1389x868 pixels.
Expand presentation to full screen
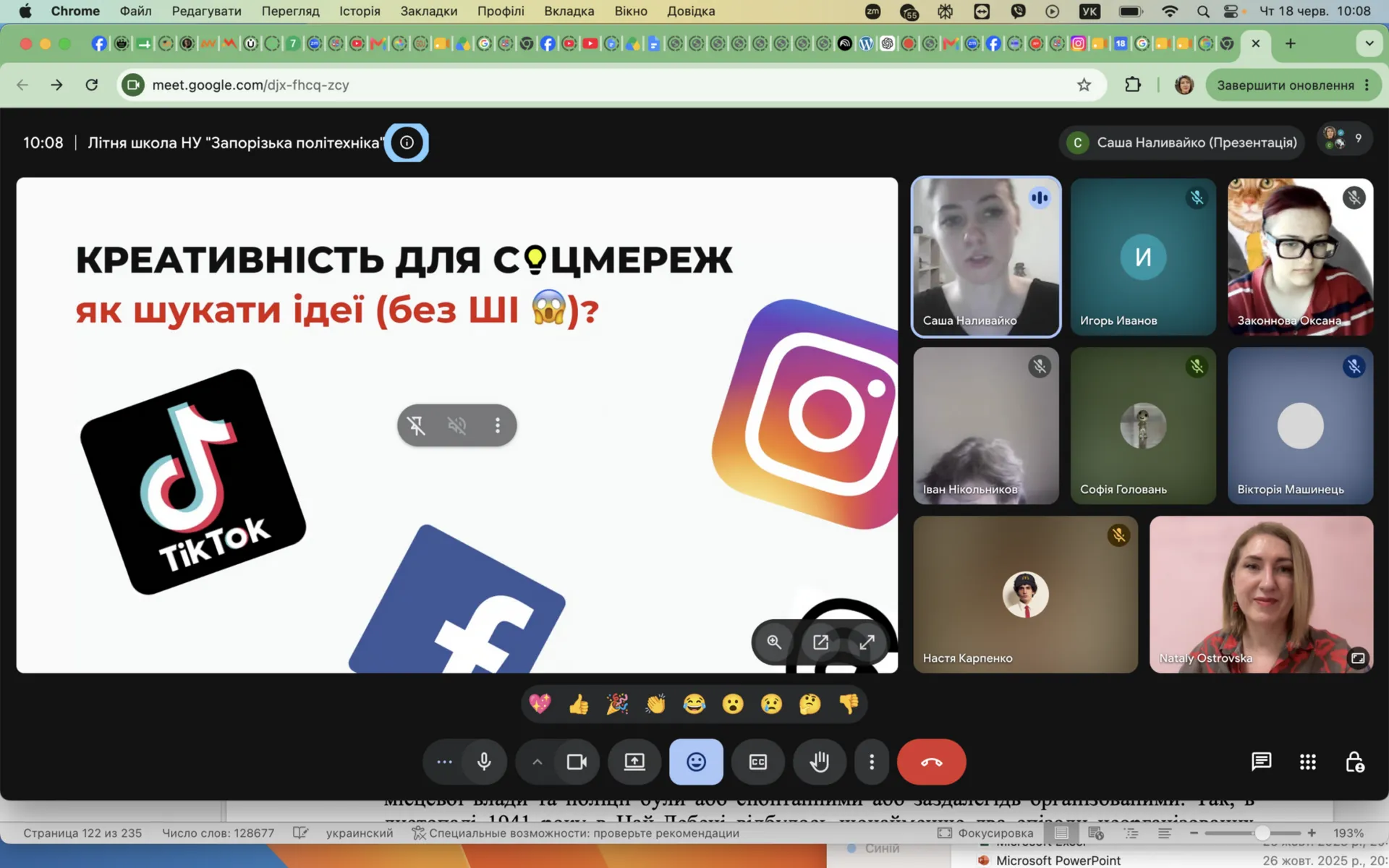point(867,642)
